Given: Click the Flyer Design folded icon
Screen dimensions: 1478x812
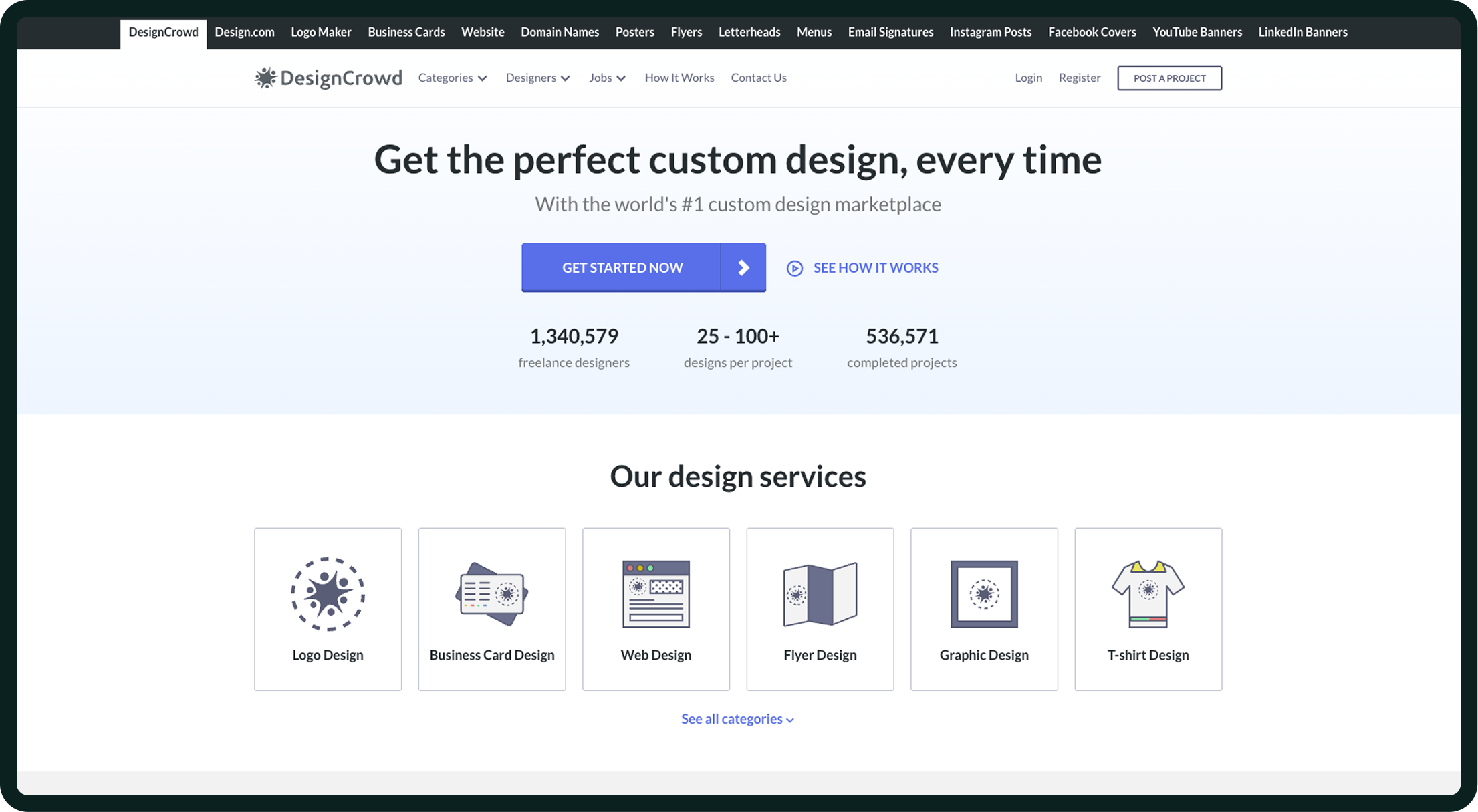Looking at the screenshot, I should [820, 593].
